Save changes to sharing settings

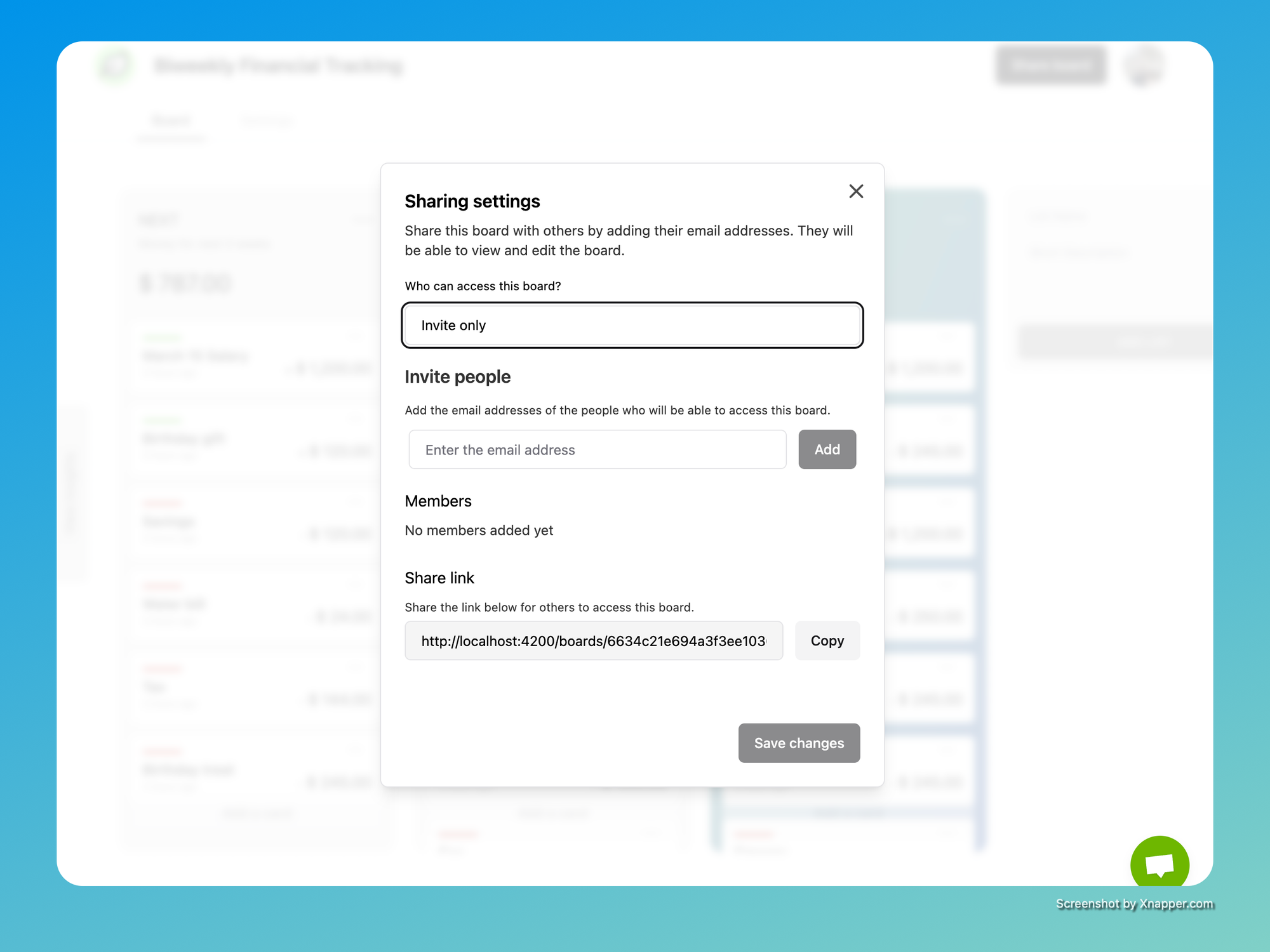[798, 743]
